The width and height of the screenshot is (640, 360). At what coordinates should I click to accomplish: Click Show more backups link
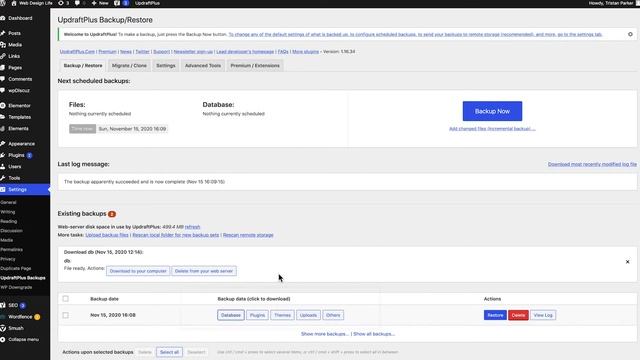[x=325, y=334]
